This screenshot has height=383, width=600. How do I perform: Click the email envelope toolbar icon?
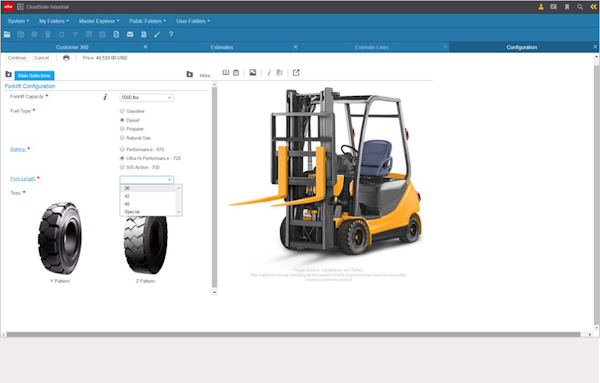point(130,34)
